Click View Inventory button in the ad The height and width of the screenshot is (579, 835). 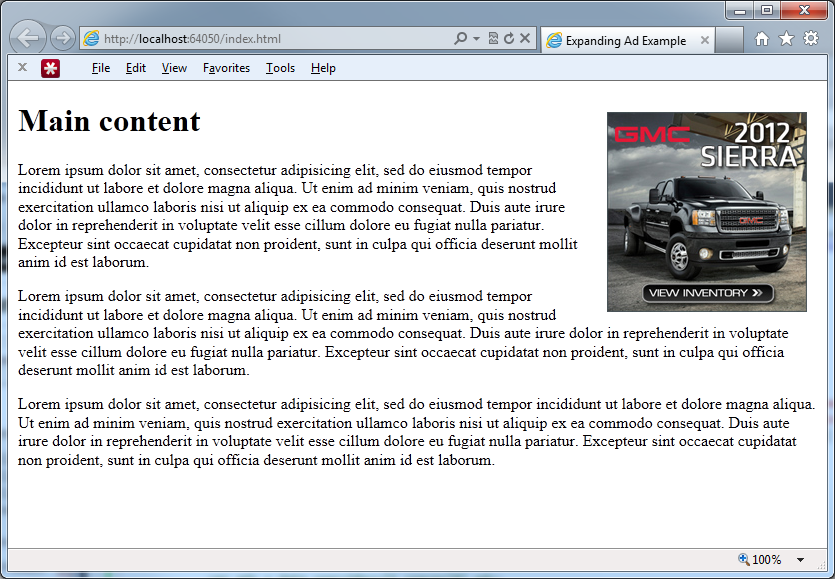[x=708, y=293]
